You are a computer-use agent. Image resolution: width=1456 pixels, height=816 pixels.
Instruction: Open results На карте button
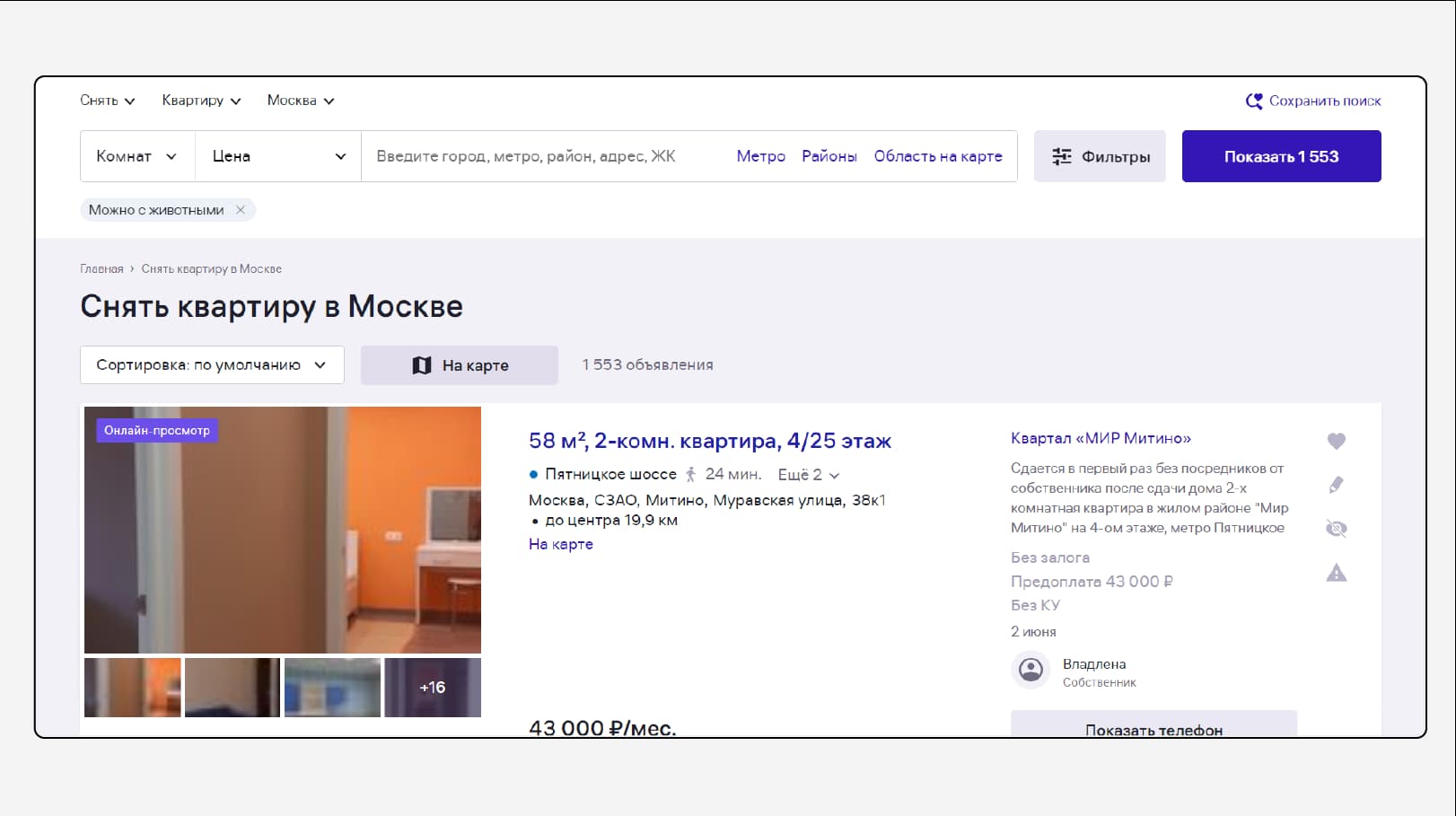coord(460,365)
